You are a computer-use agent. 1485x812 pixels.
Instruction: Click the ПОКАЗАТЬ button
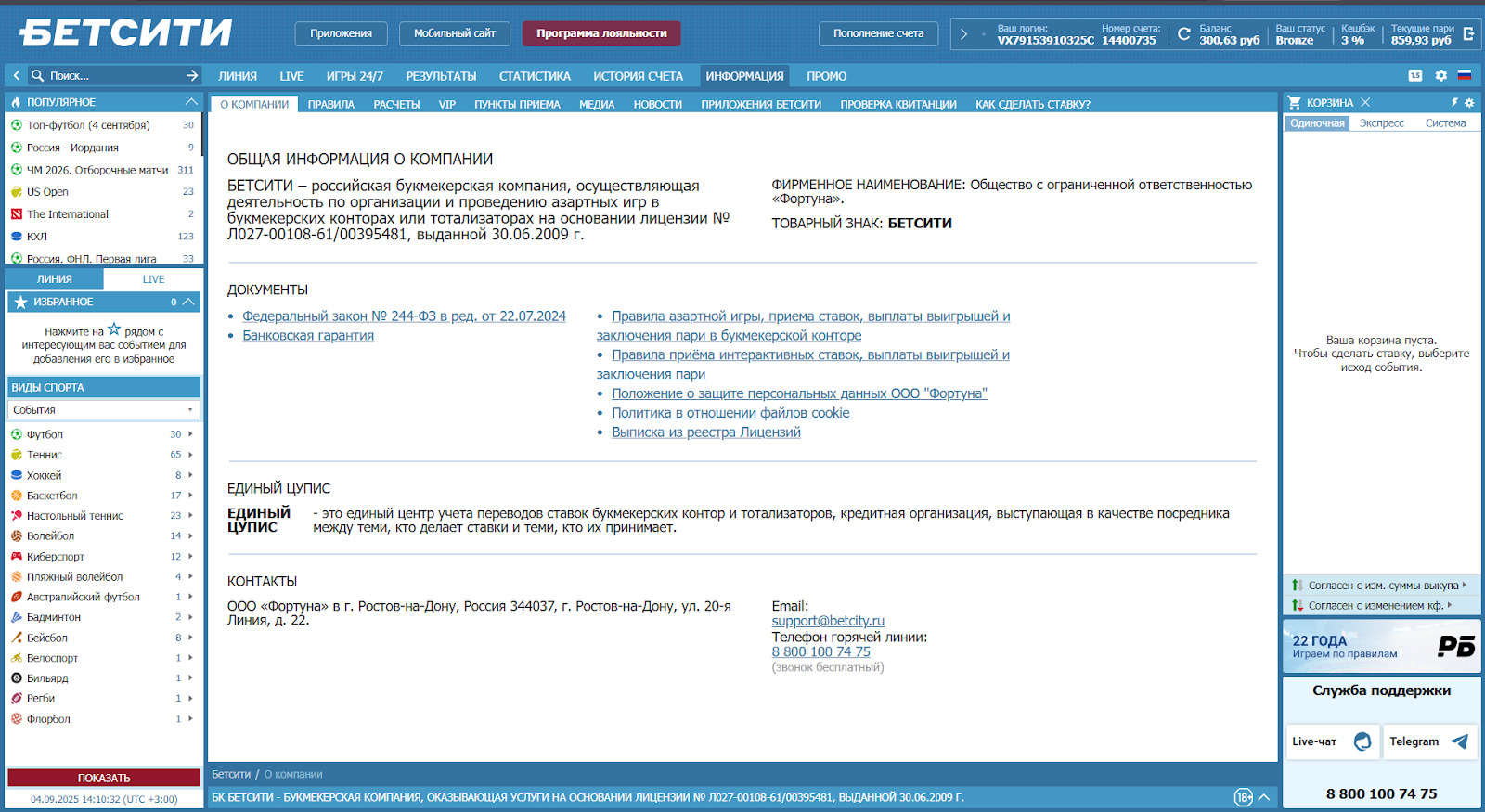coord(104,778)
